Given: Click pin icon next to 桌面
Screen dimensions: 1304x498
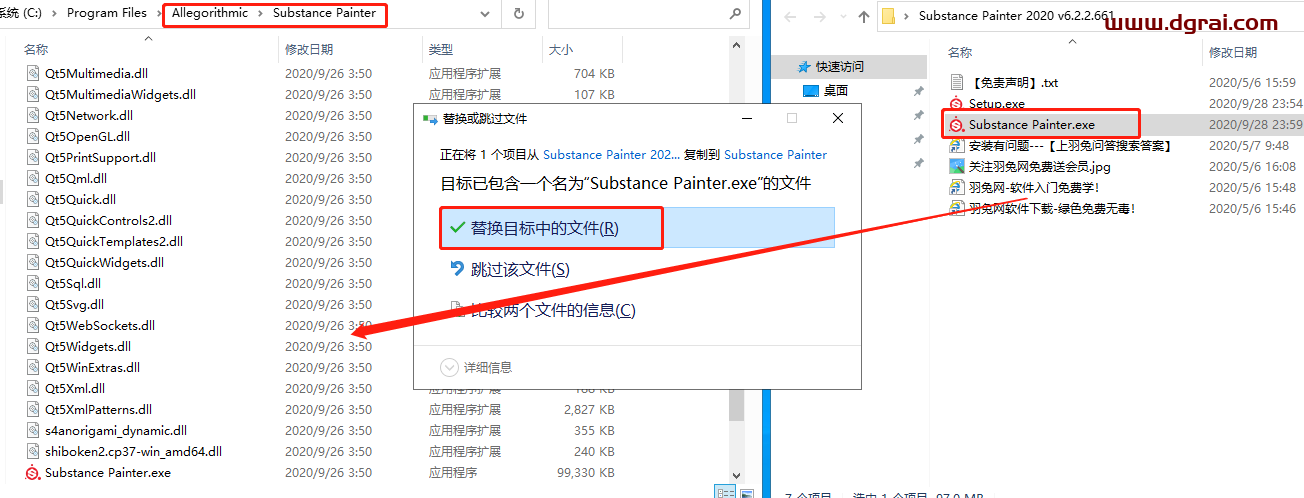Looking at the screenshot, I should pyautogui.click(x=919, y=91).
